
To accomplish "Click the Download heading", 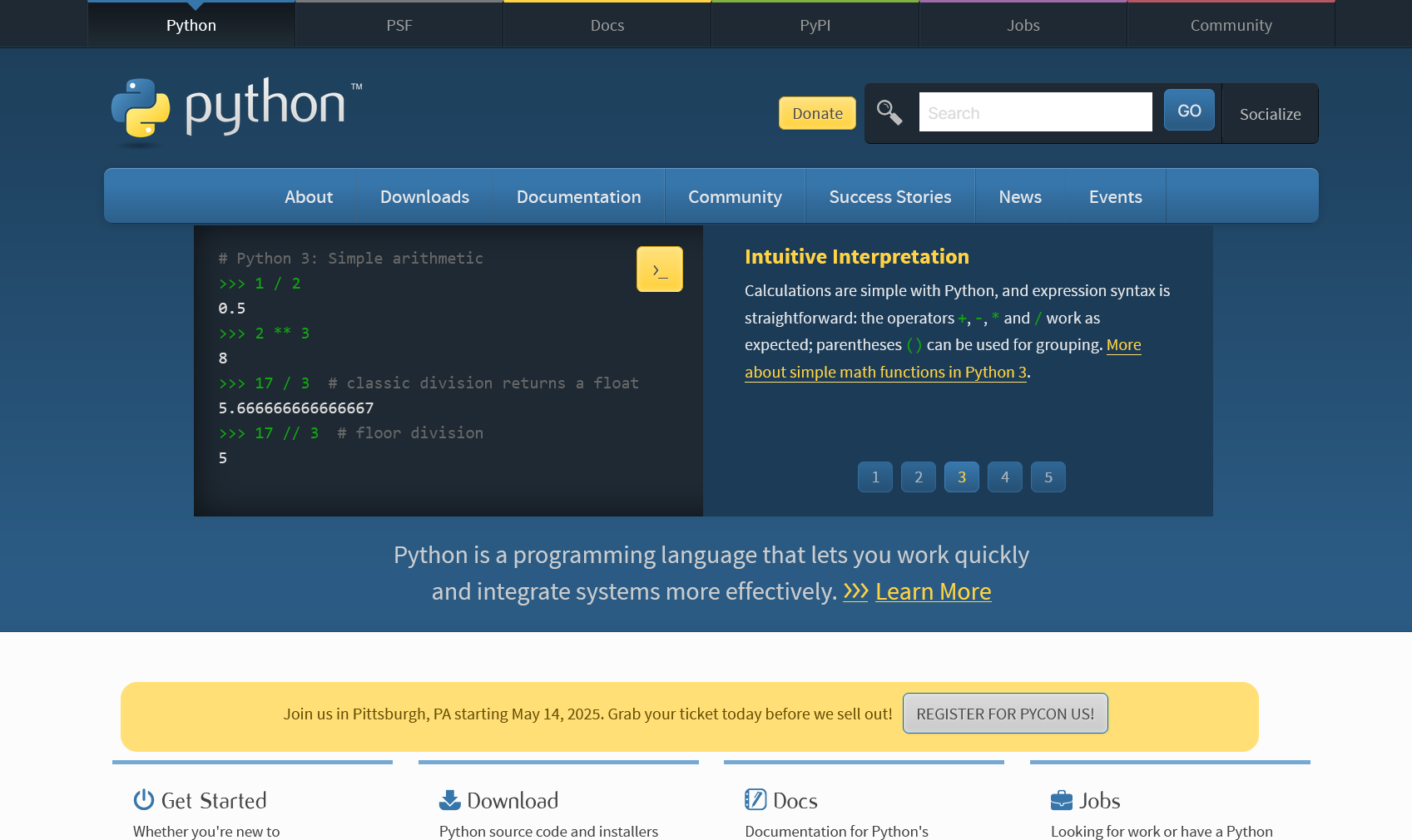I will tap(513, 800).
